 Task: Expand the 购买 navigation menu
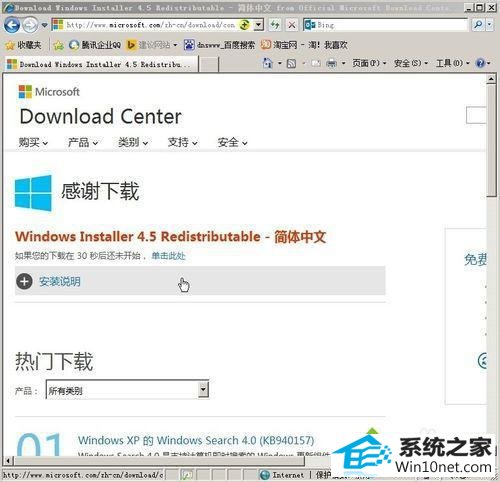pyautogui.click(x=33, y=143)
